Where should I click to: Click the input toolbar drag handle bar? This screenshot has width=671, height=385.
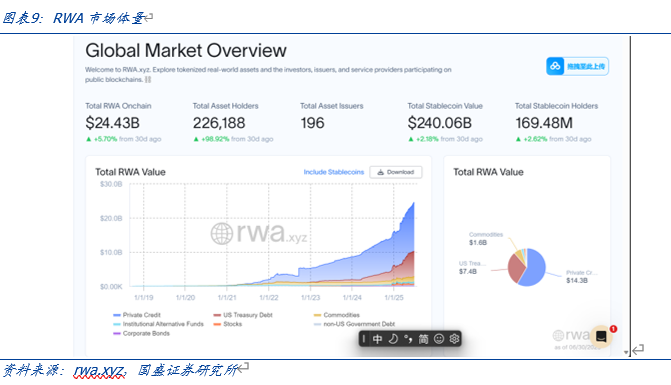(364, 339)
